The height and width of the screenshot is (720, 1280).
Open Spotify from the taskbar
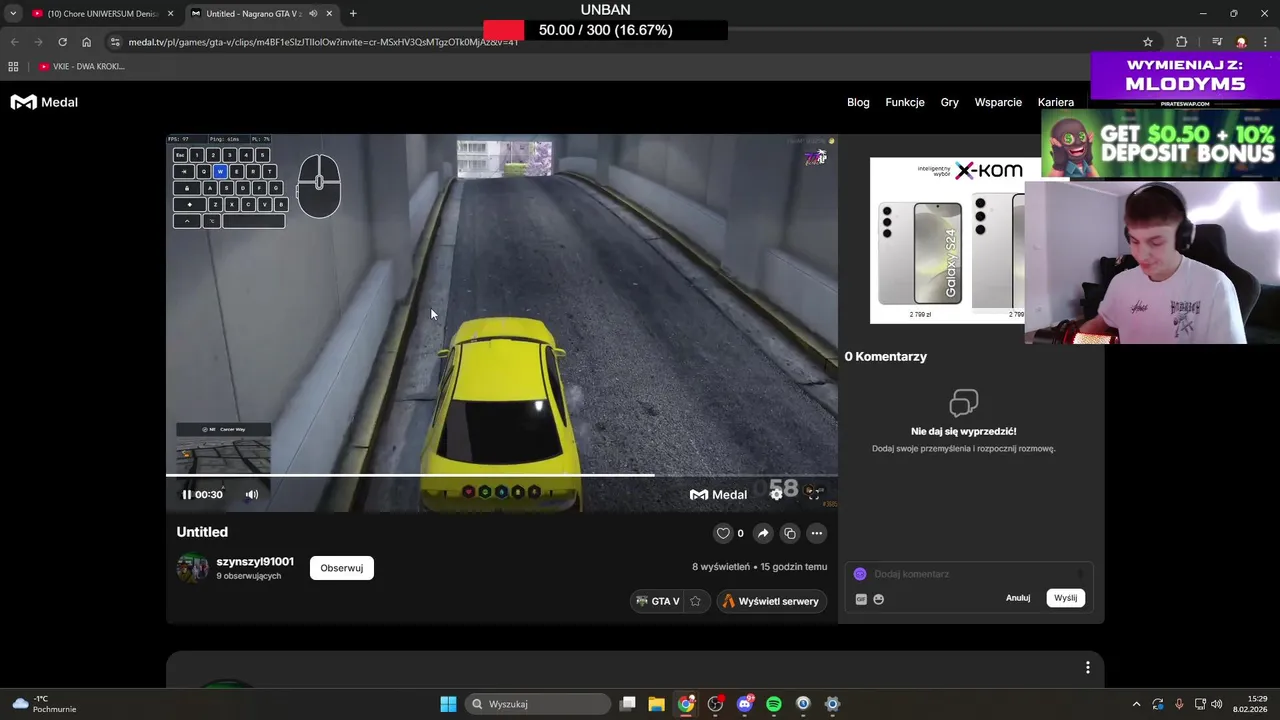(774, 704)
